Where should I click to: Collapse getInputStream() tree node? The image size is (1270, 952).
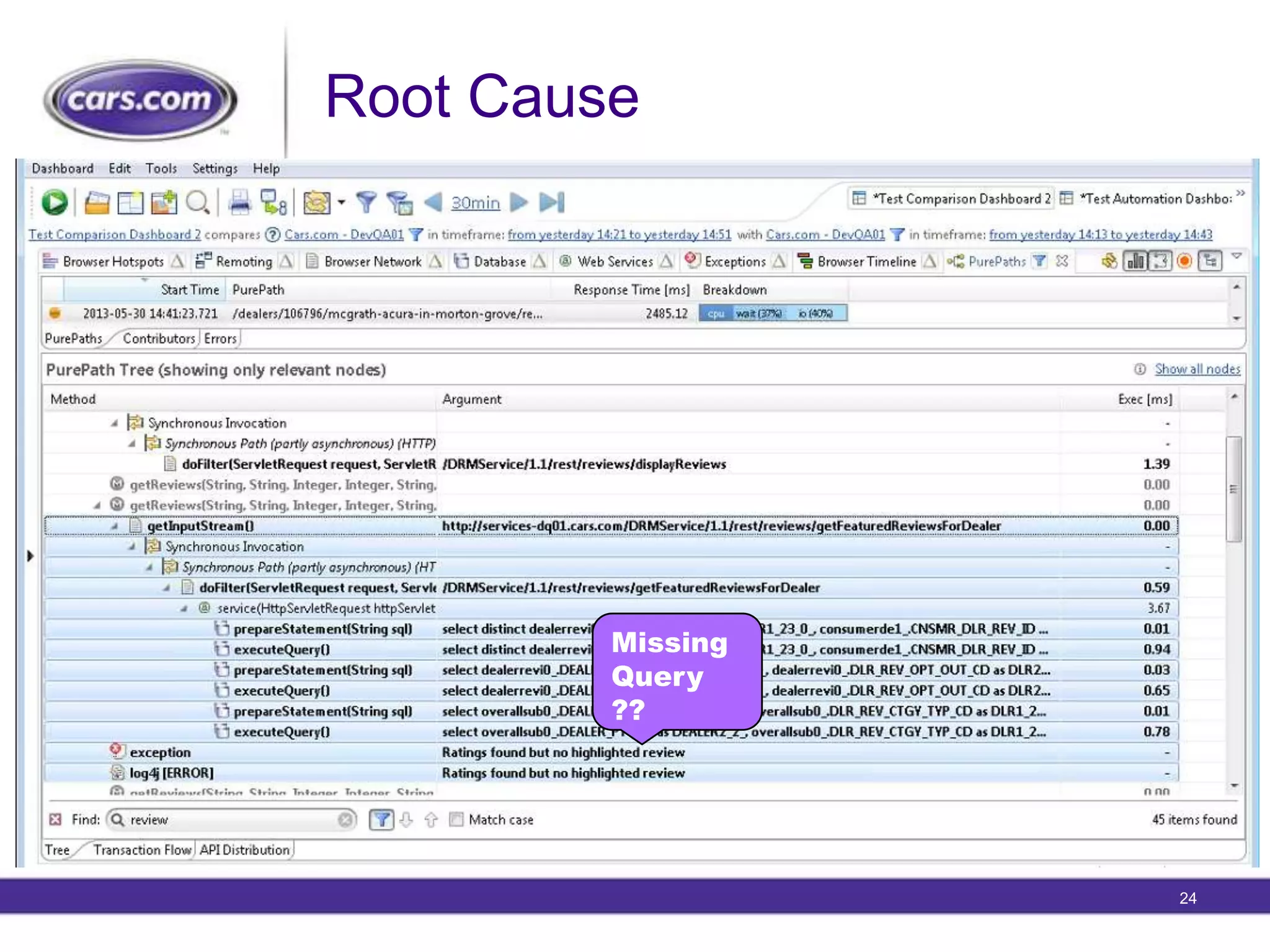pyautogui.click(x=115, y=526)
